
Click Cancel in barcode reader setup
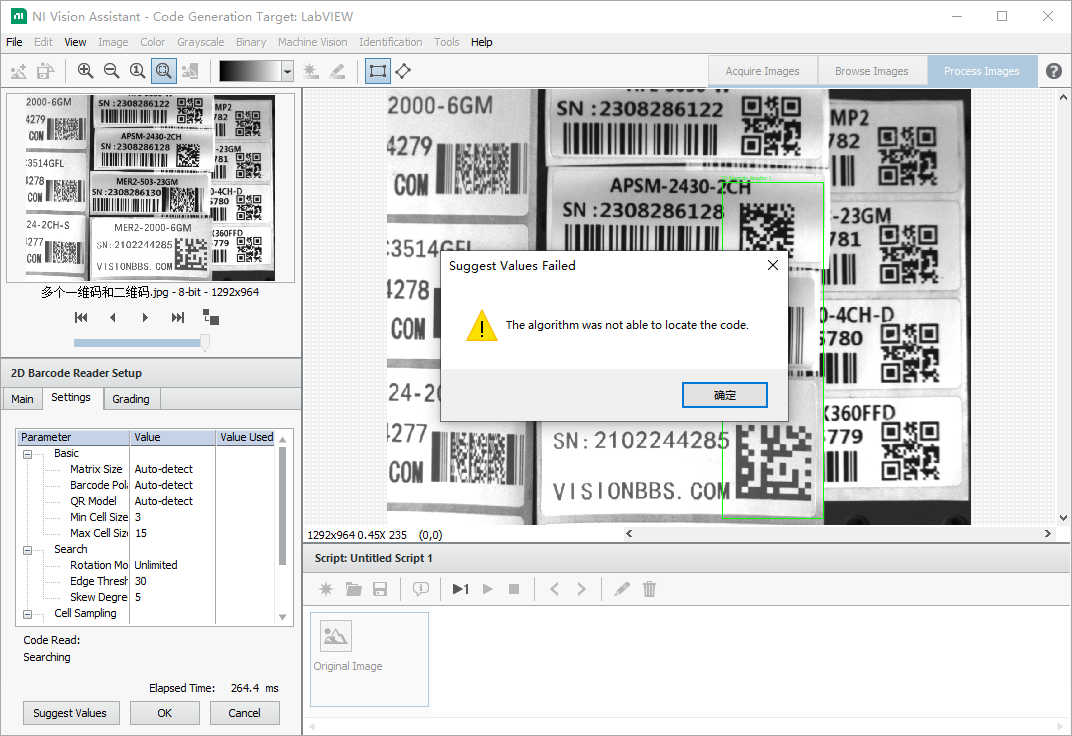pyautogui.click(x=244, y=713)
